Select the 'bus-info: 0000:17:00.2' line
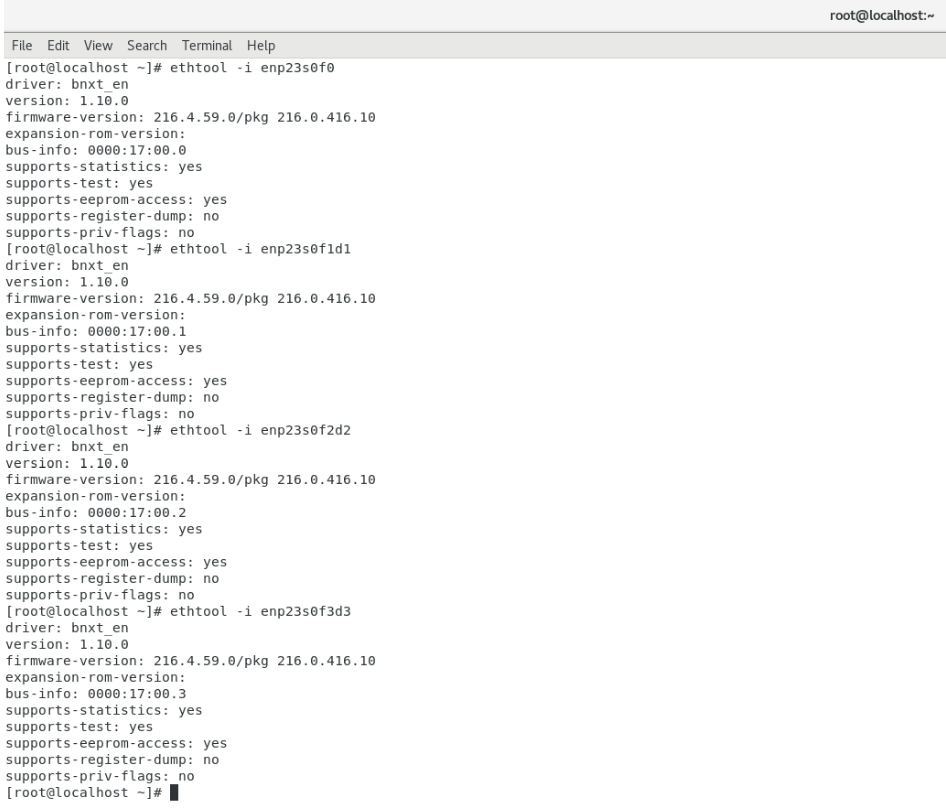This screenshot has height=808, width=946. [x=96, y=512]
